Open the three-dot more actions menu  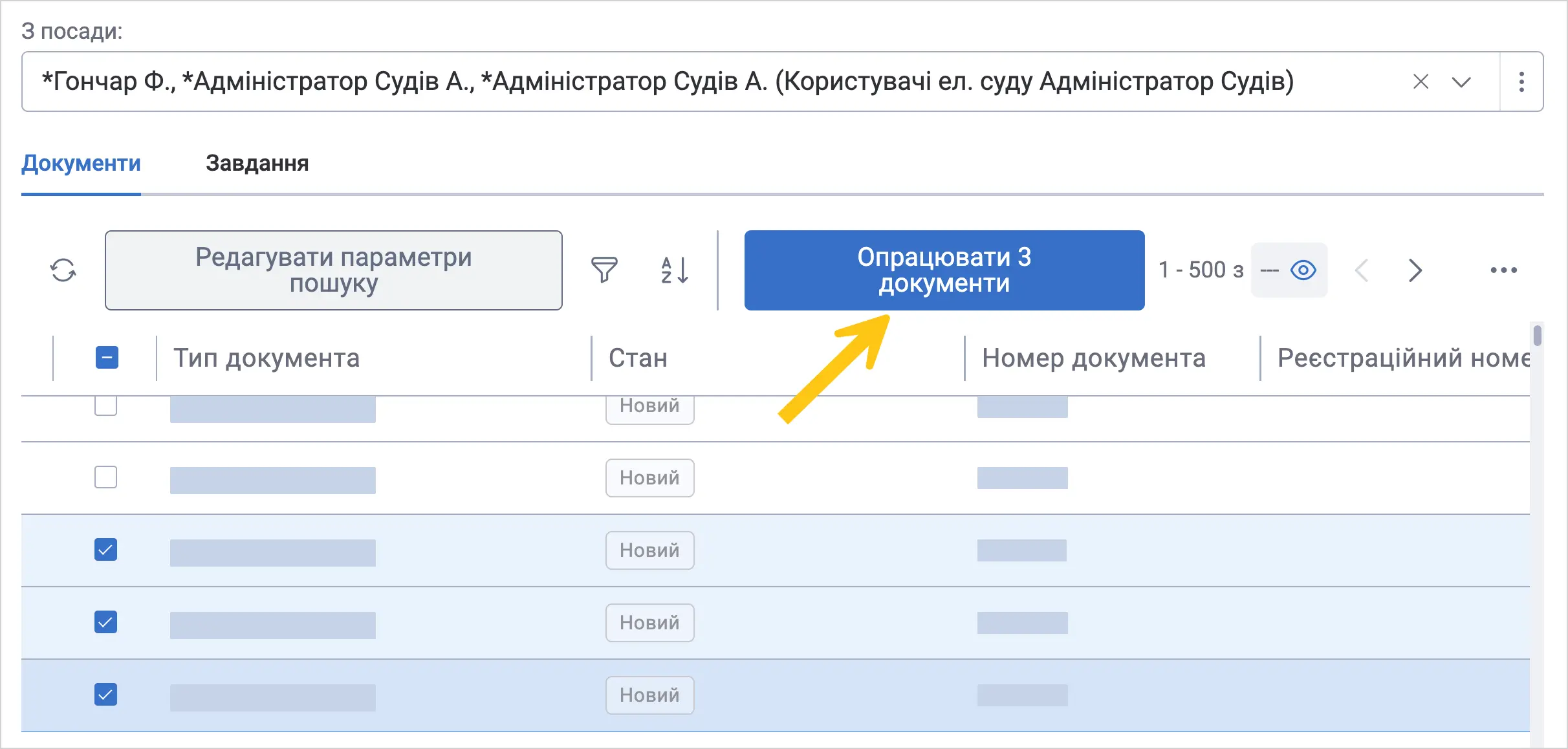(x=1503, y=270)
